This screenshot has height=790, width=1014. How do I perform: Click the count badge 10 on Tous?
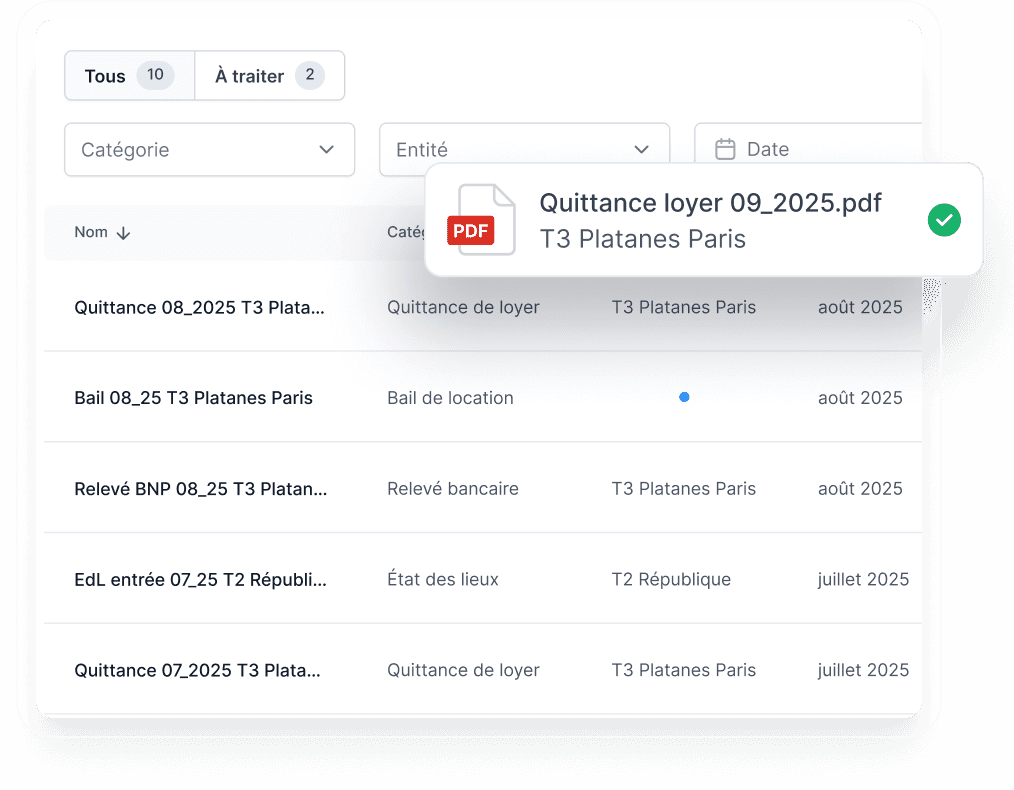155,75
